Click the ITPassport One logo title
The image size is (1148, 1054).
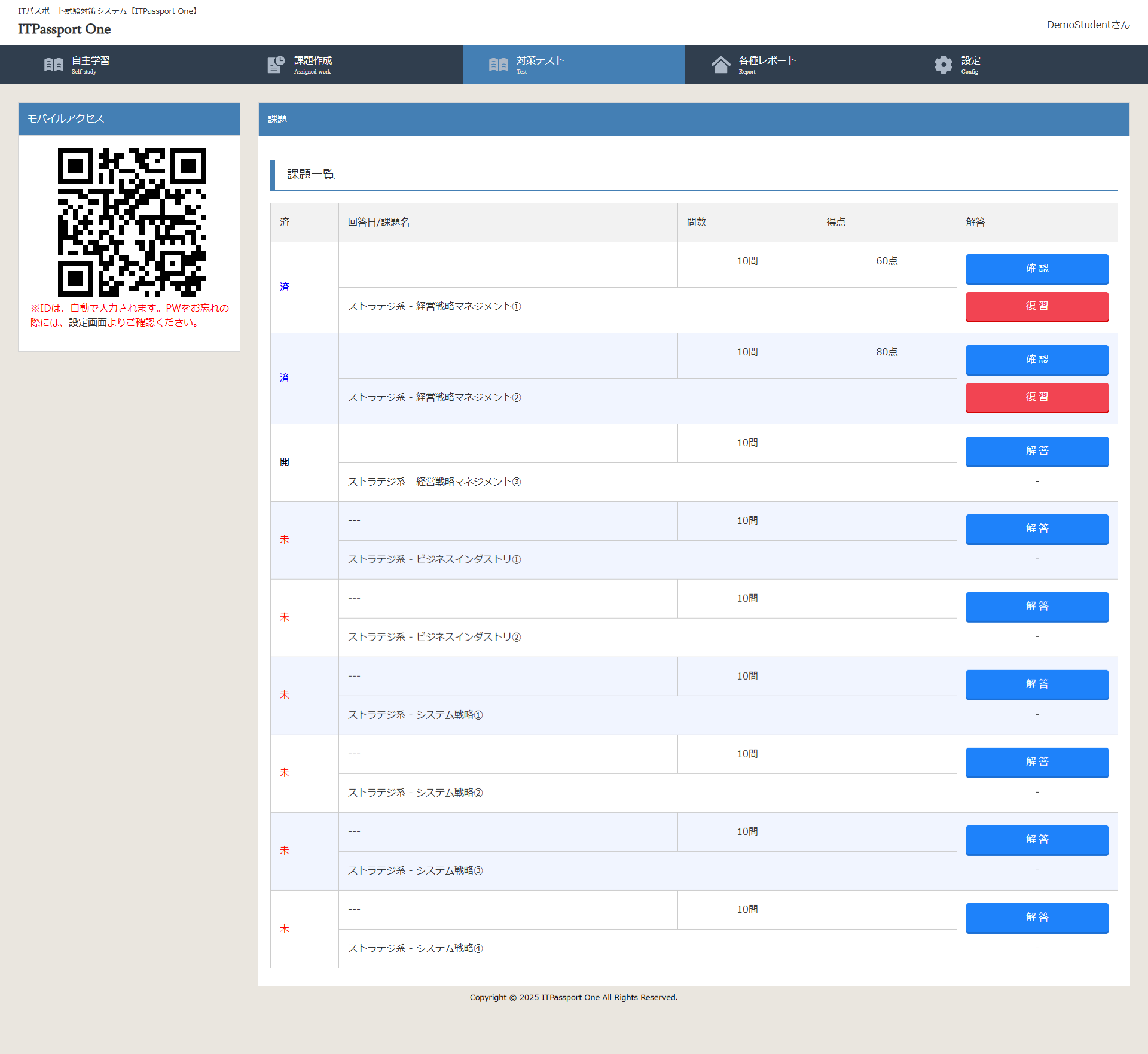pyautogui.click(x=64, y=29)
